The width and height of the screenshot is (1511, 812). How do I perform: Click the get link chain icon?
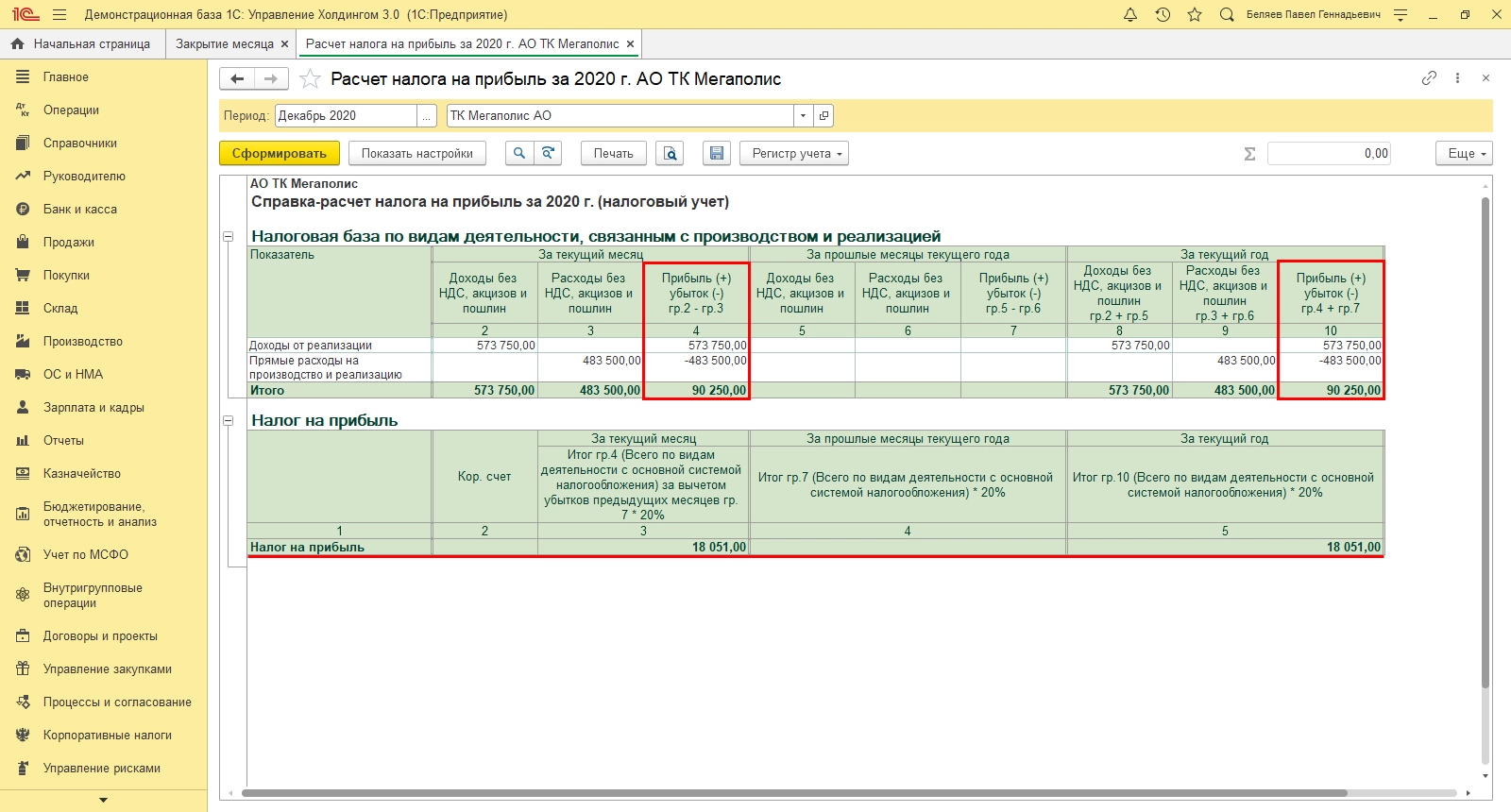coord(1429,78)
